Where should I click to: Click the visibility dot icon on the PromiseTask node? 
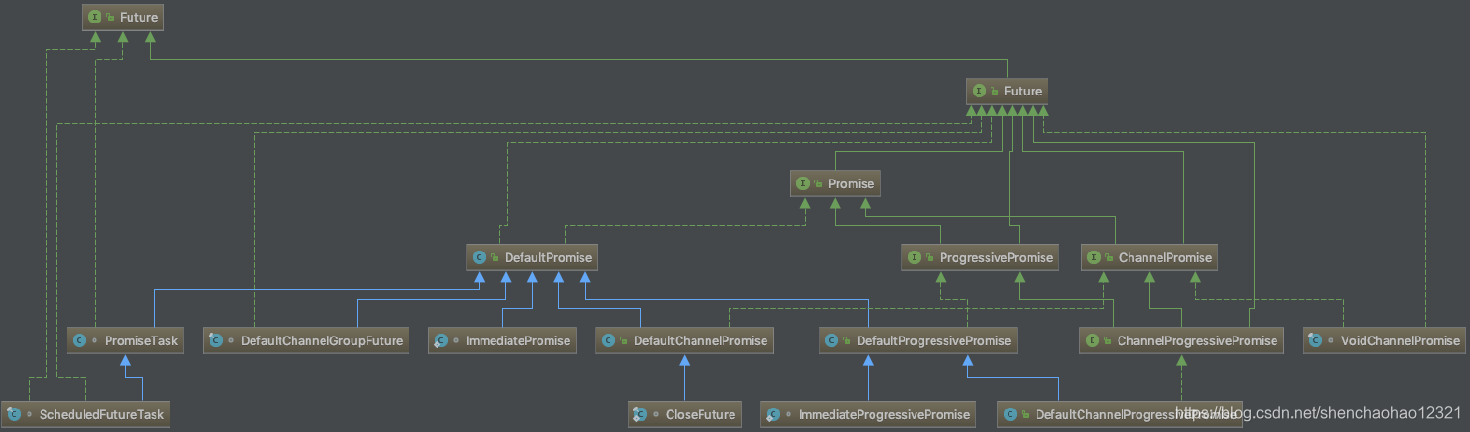pos(95,341)
